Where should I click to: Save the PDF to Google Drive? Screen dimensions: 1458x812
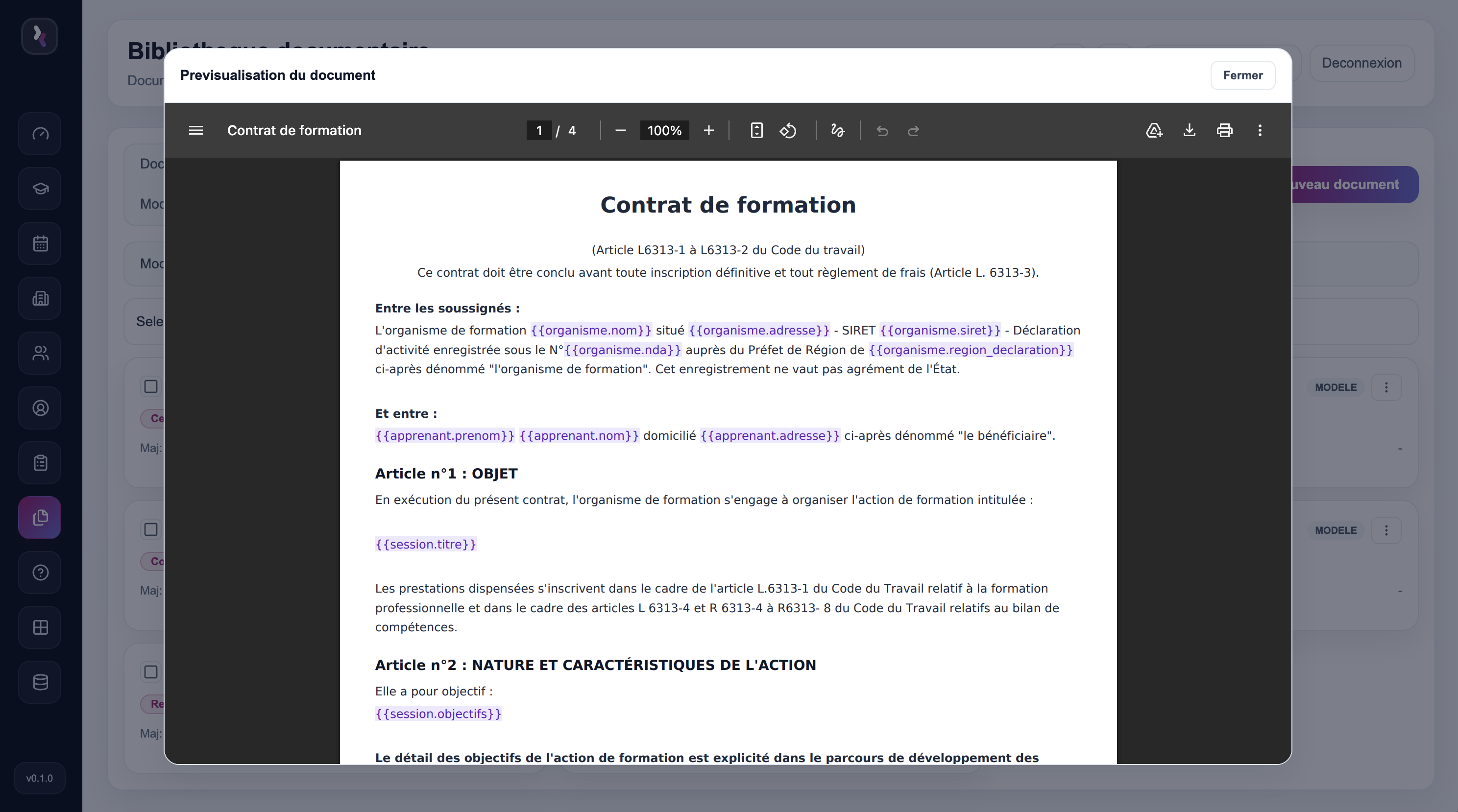pos(1154,131)
